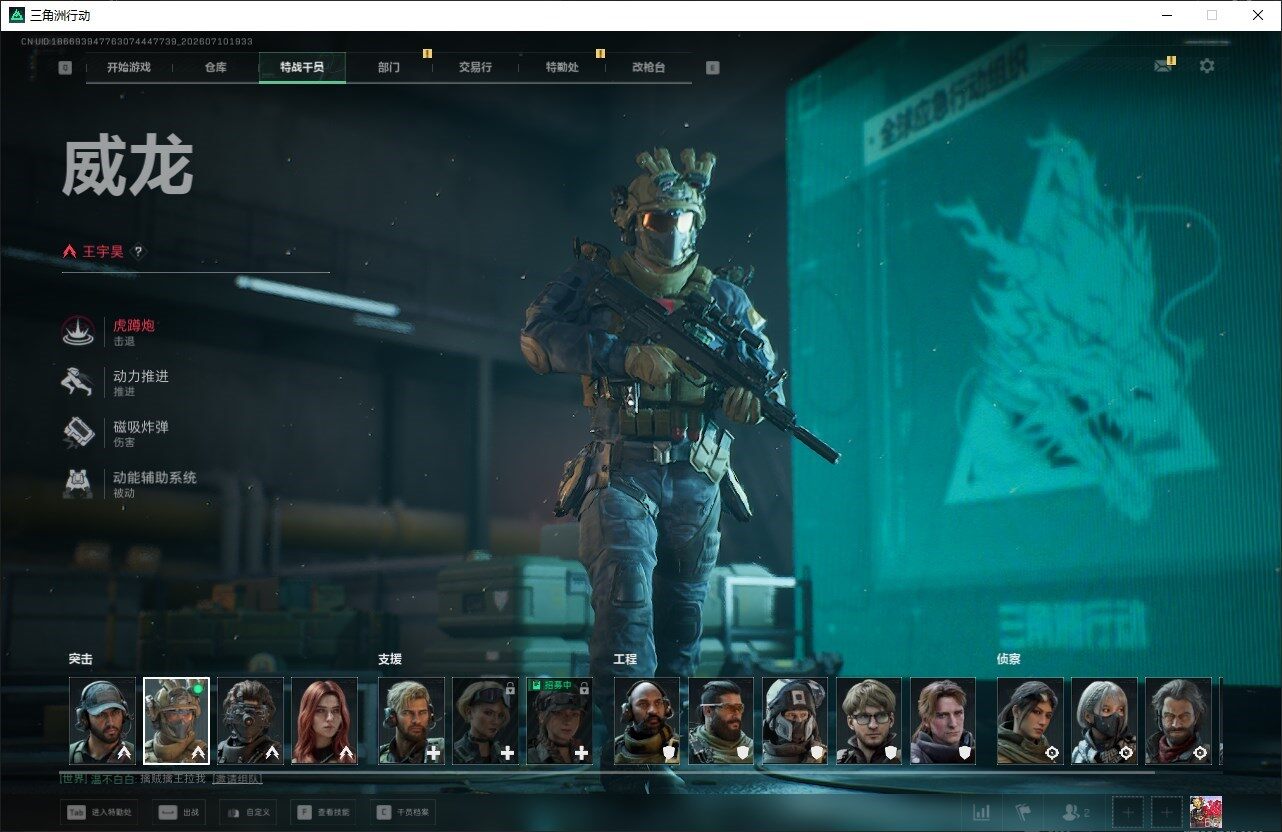Click the player avatar in bottom corner

point(1206,812)
